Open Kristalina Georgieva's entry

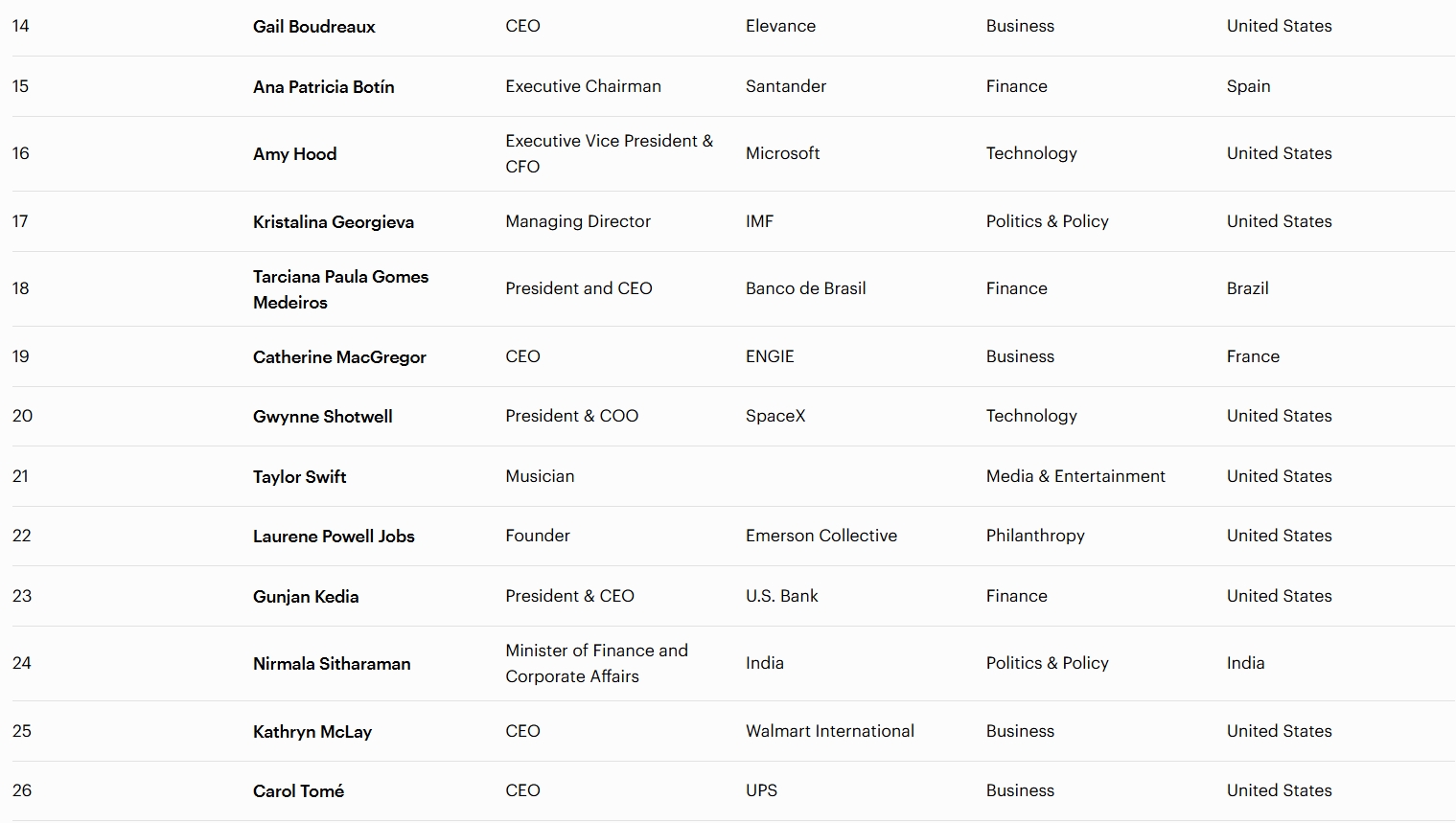(333, 222)
